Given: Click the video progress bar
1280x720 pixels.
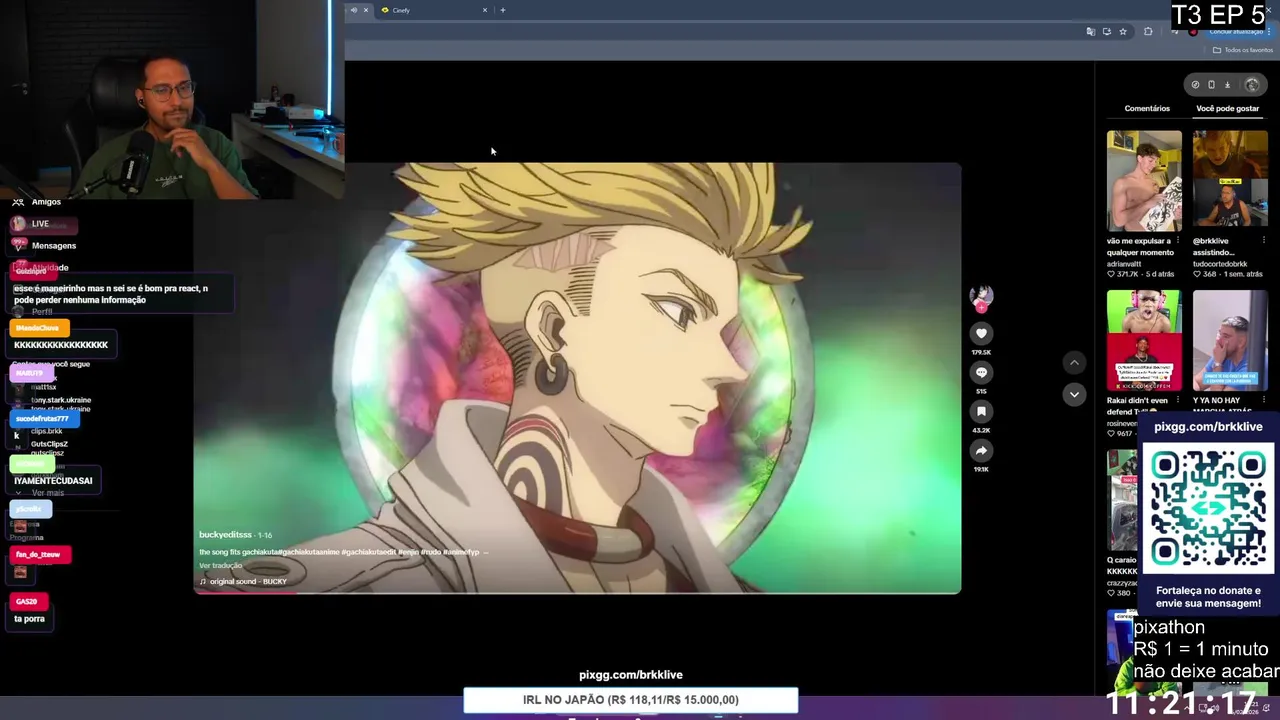Looking at the screenshot, I should (577, 593).
